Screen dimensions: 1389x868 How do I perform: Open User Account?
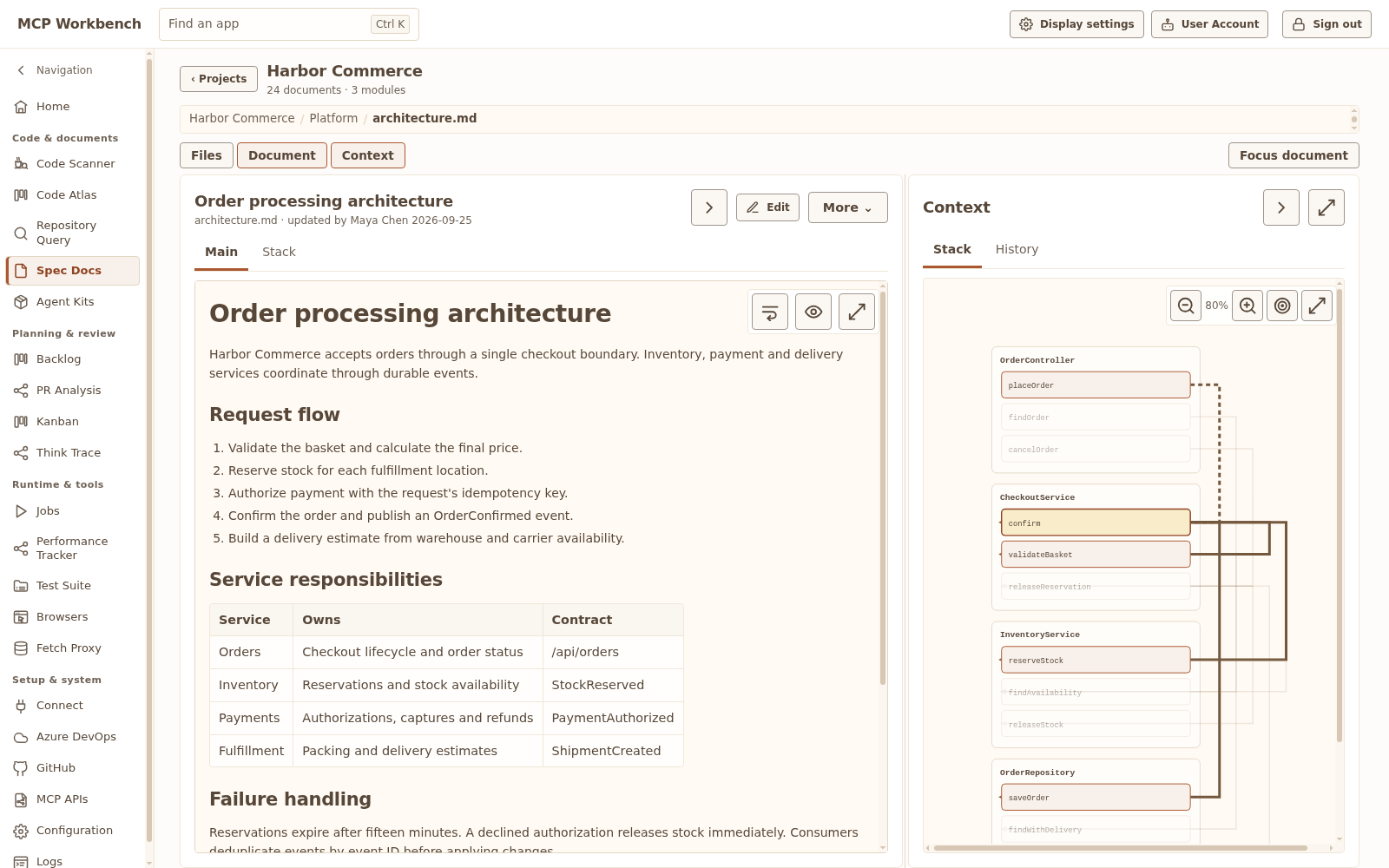click(x=1209, y=24)
